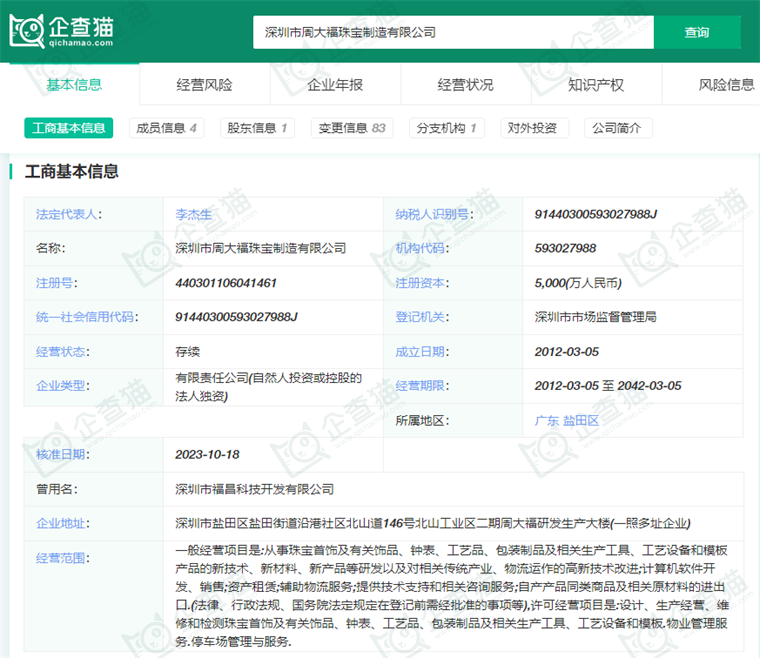Click the 工商基本信息 section heading
This screenshot has height=658, width=760.
pyautogui.click(x=72, y=172)
